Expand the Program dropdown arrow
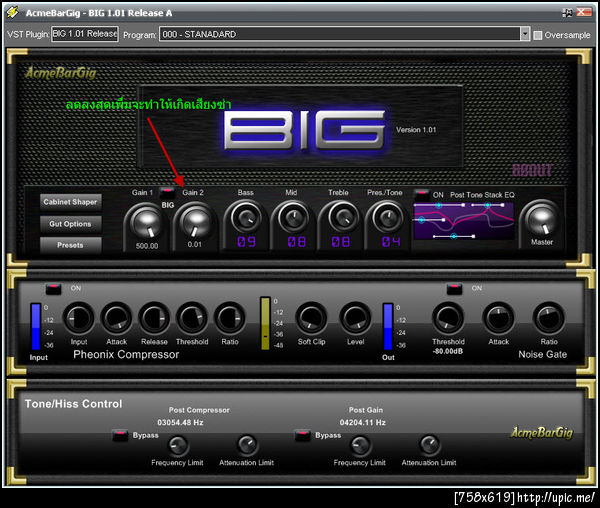This screenshot has width=600, height=508. (x=525, y=34)
